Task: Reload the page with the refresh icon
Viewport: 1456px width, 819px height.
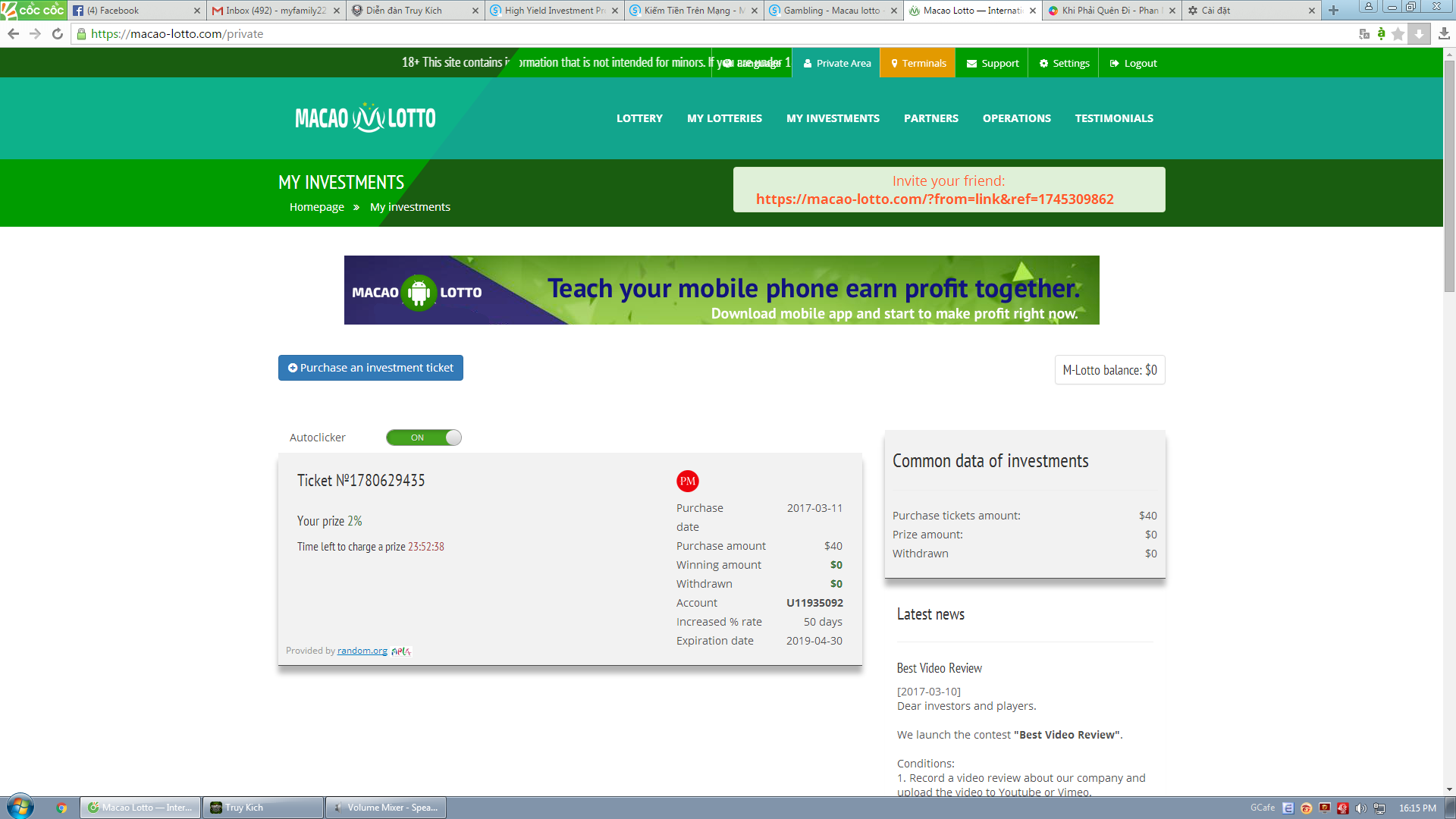Action: [57, 33]
